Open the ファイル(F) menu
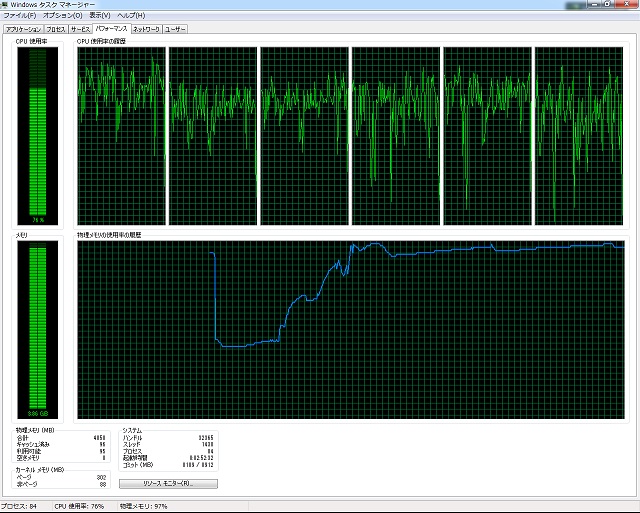This screenshot has height=513, width=640. click(x=20, y=16)
